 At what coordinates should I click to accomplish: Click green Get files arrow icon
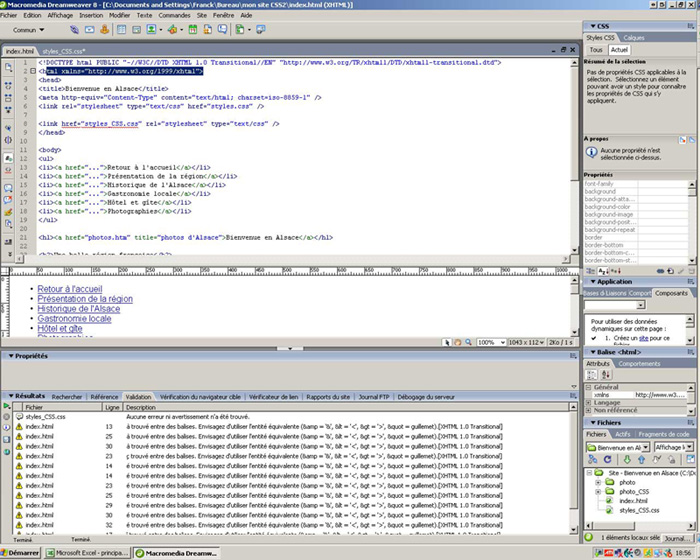[x=627, y=459]
